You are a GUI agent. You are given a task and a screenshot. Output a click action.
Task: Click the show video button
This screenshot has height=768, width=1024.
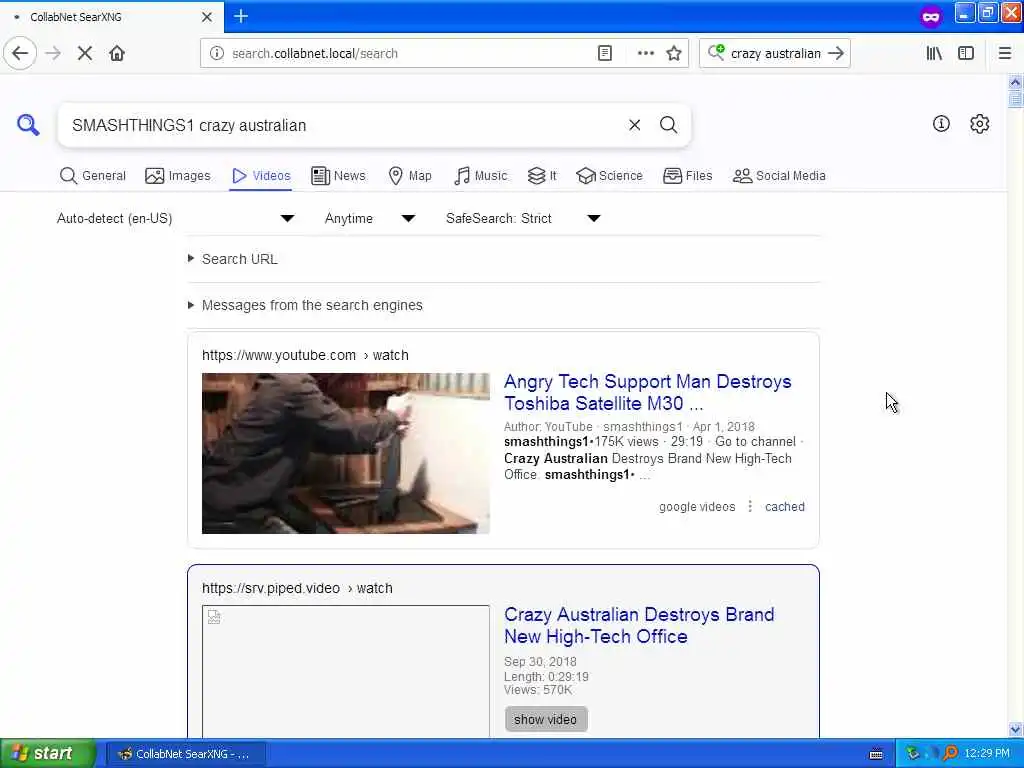(545, 719)
